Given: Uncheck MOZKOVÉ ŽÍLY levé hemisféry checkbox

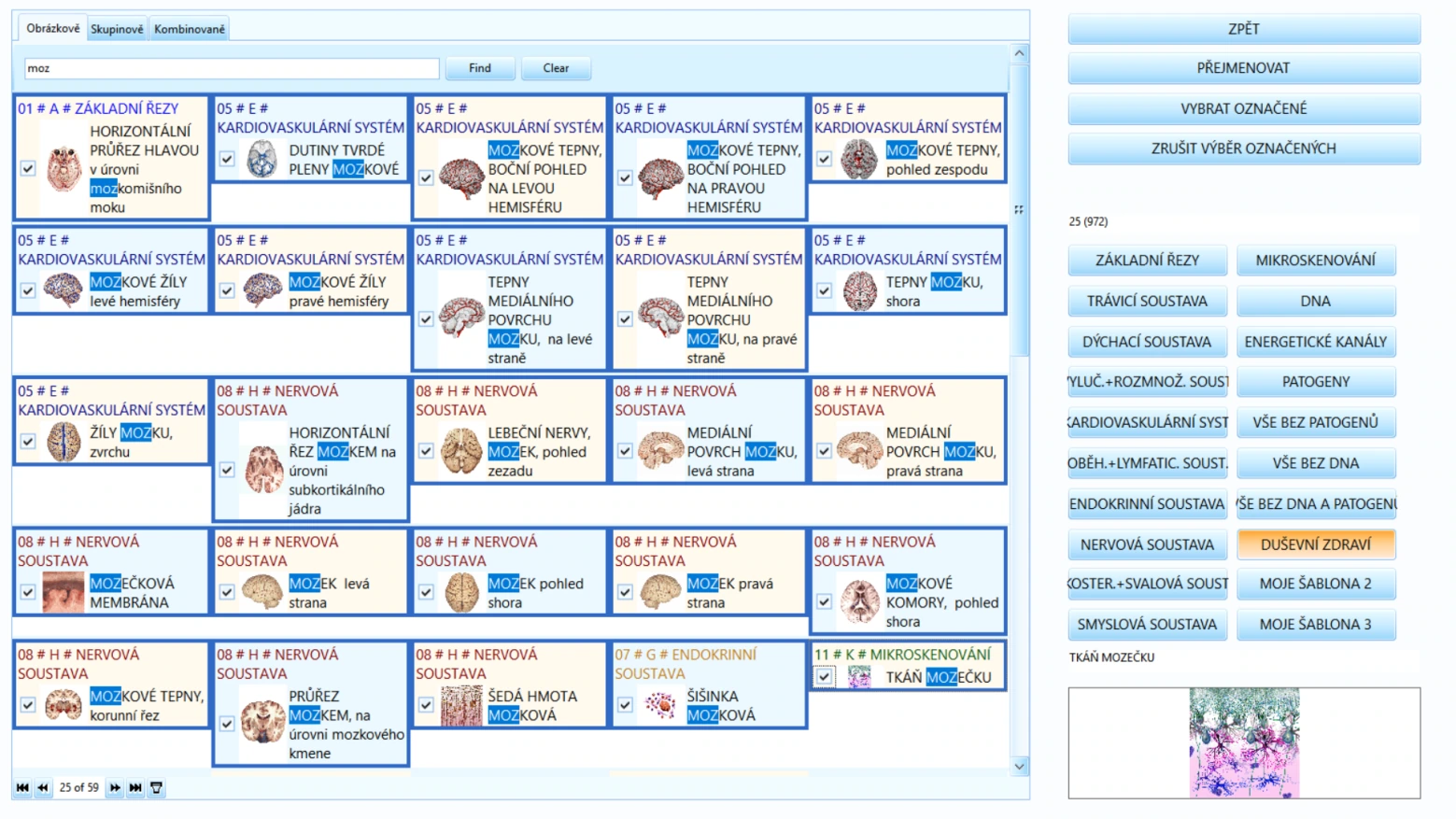Looking at the screenshot, I should pos(28,290).
